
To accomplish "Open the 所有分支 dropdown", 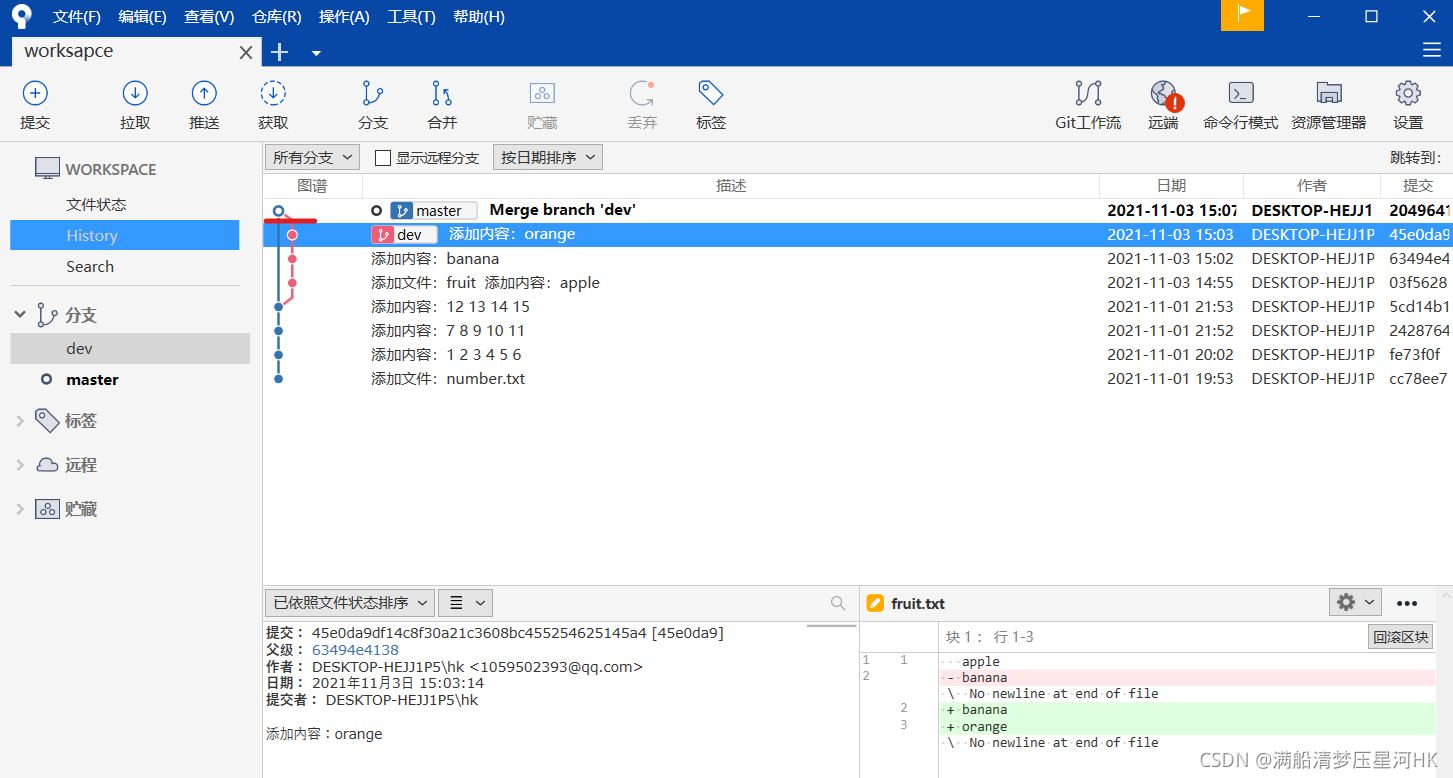I will tap(312, 157).
